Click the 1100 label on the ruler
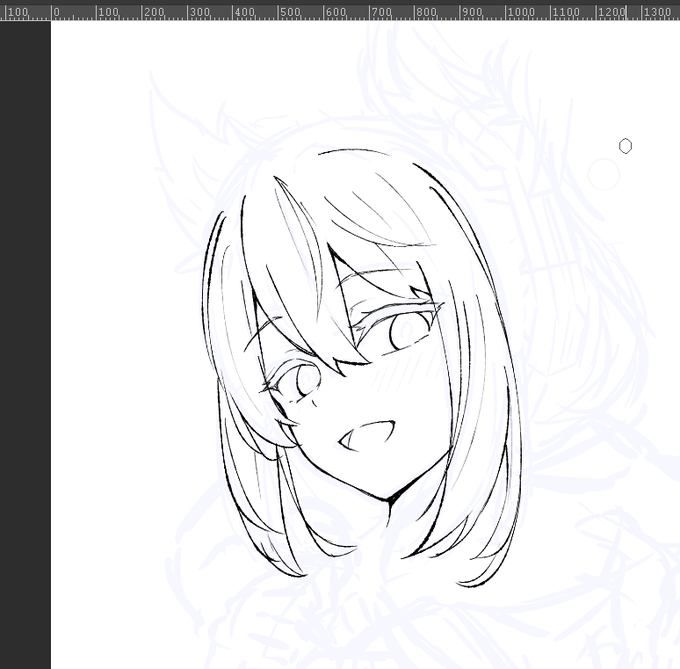 pyautogui.click(x=566, y=12)
